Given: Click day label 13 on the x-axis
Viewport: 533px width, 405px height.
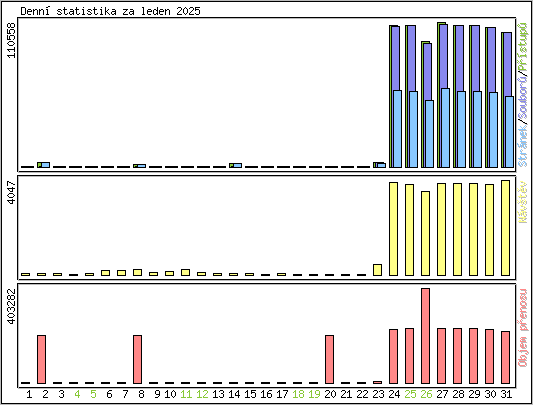Looking at the screenshot, I should [x=218, y=394].
